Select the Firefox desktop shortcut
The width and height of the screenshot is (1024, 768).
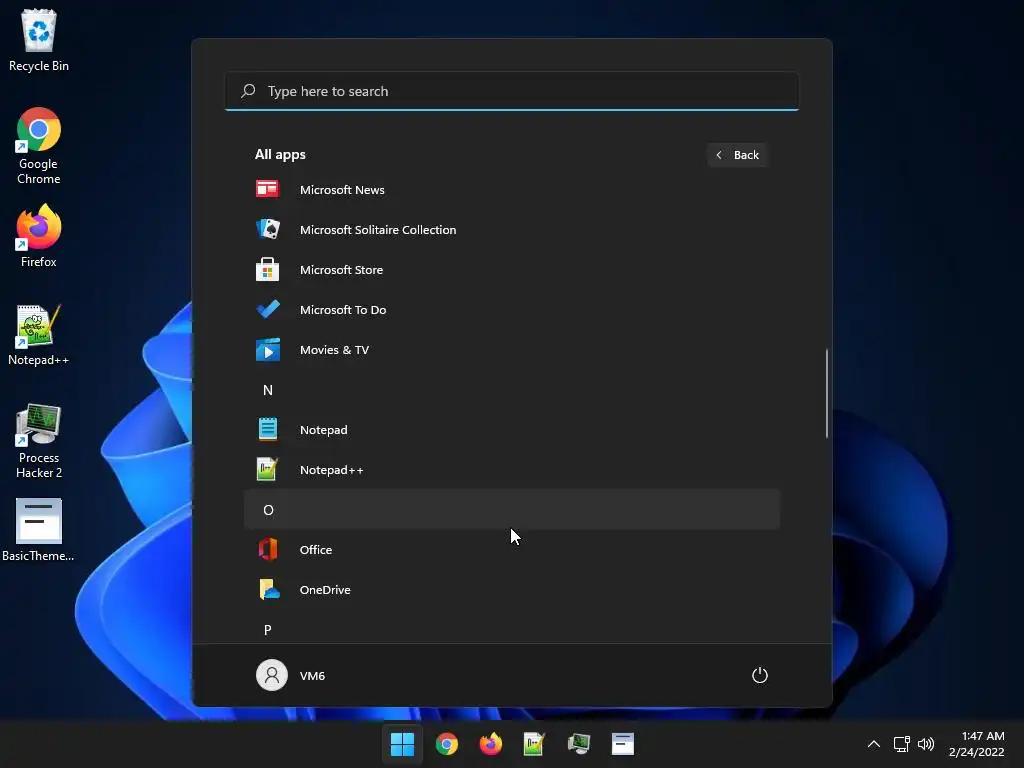(39, 236)
